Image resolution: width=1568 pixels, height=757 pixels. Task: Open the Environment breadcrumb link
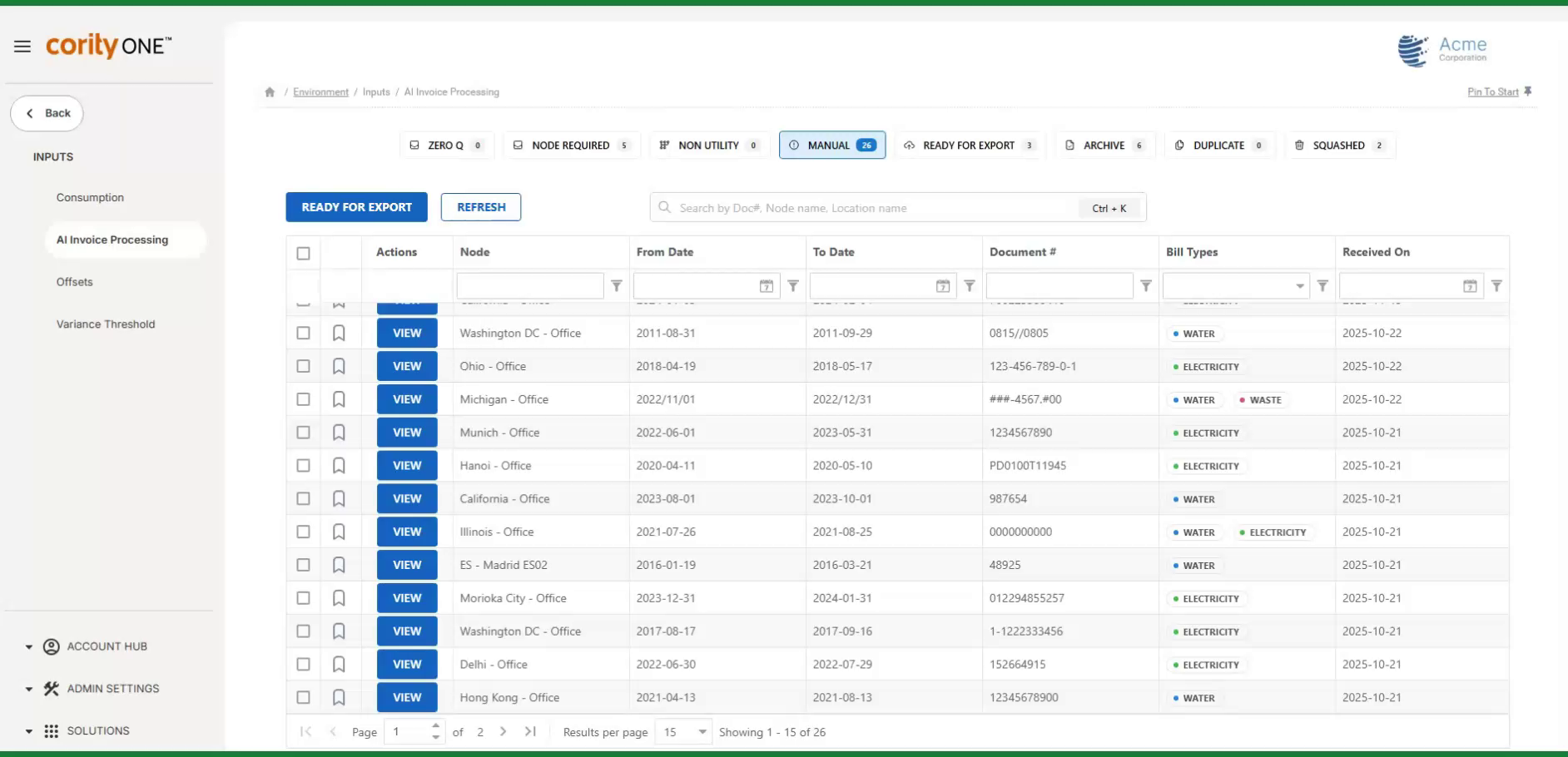pyautogui.click(x=320, y=92)
